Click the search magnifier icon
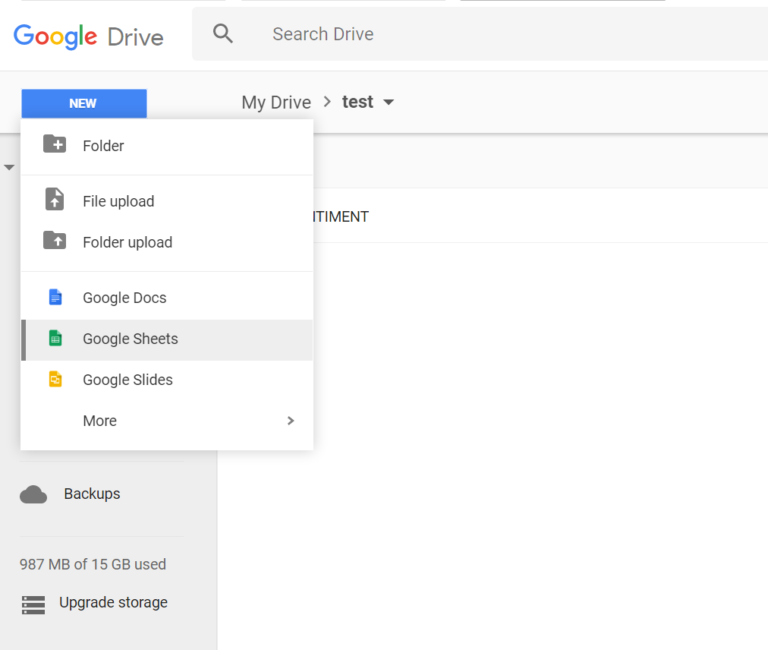The width and height of the screenshot is (768, 650). (223, 34)
